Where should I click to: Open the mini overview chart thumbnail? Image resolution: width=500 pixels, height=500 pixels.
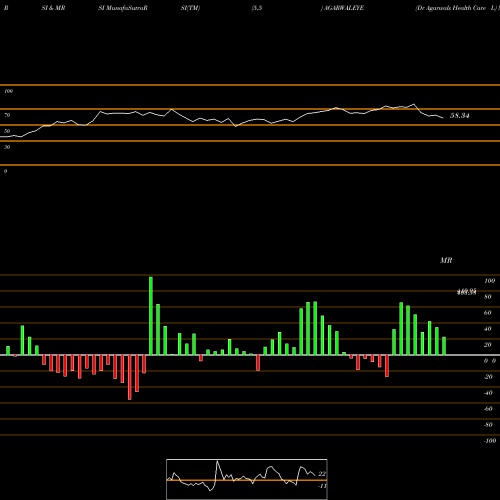tap(247, 479)
